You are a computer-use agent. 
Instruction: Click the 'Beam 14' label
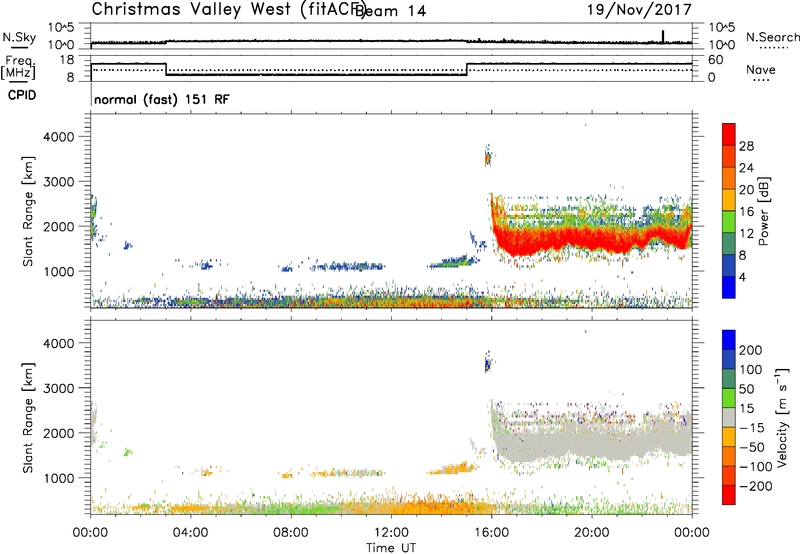[390, 11]
